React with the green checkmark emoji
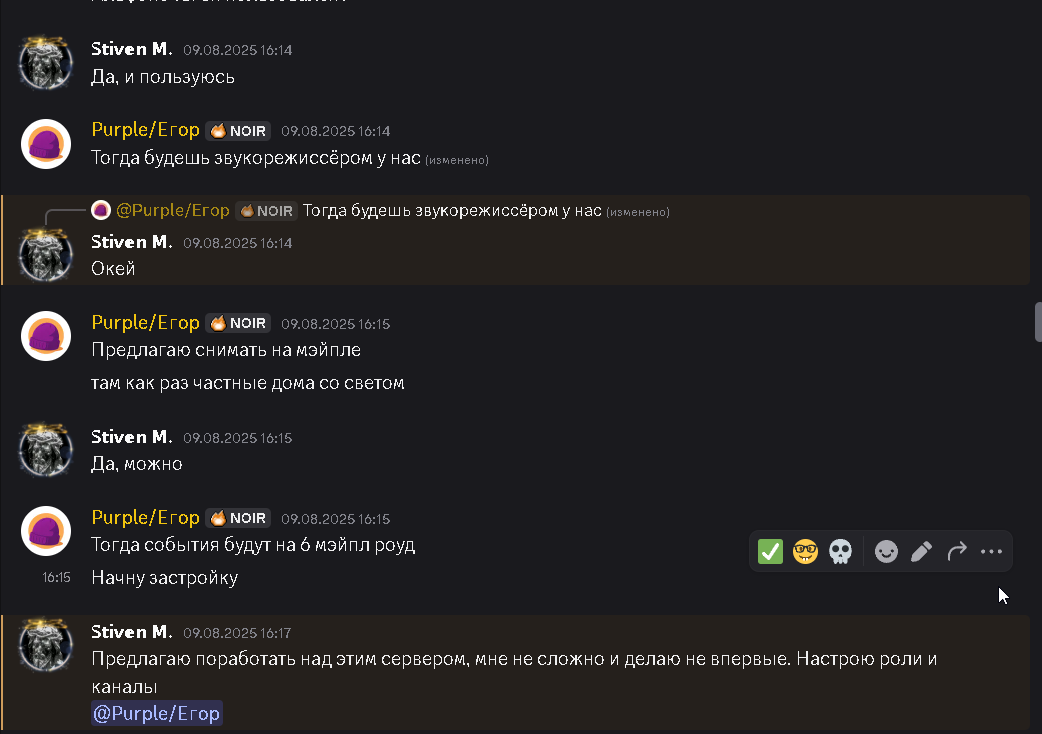1042x734 pixels. coord(769,551)
